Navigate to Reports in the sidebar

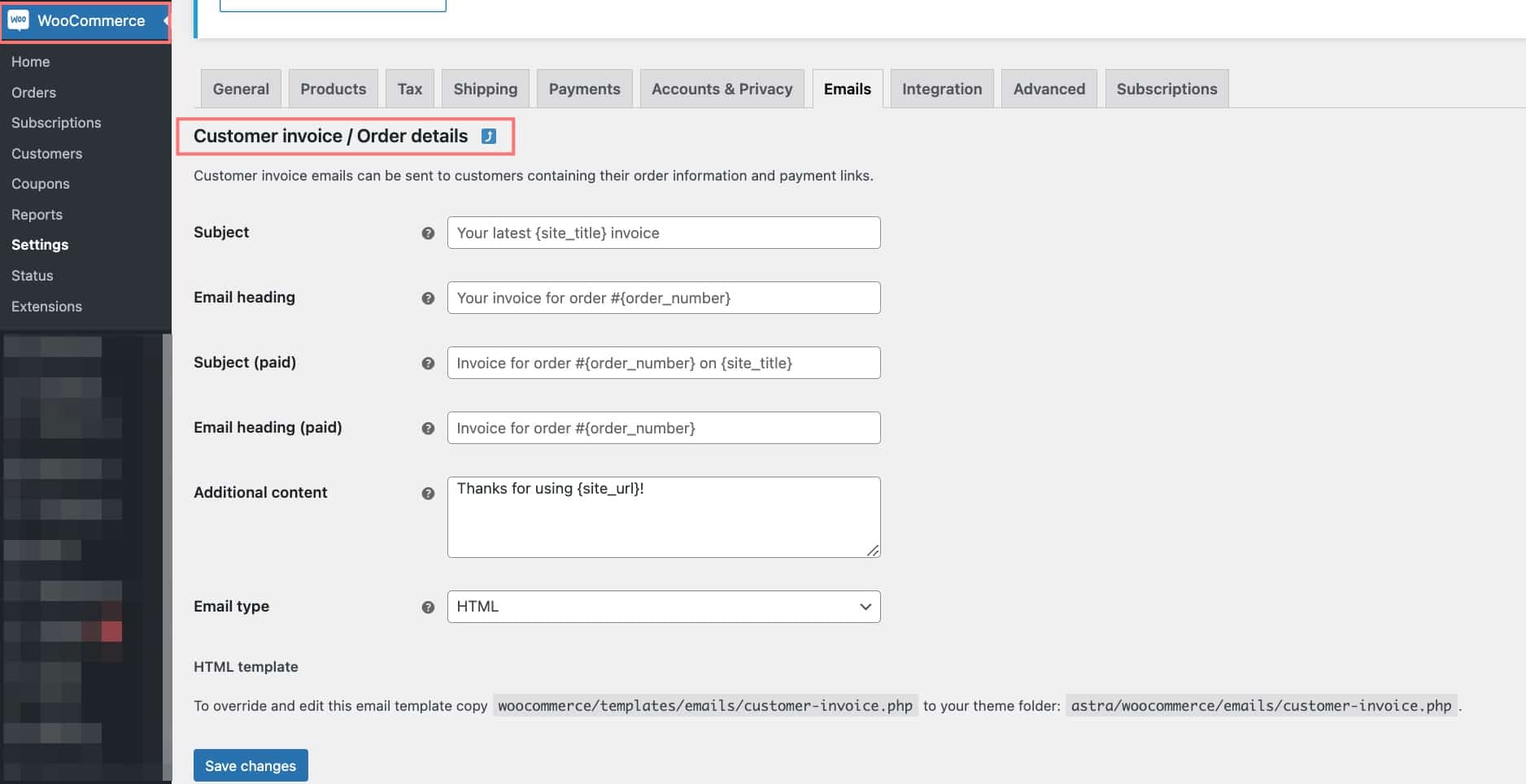(x=37, y=214)
